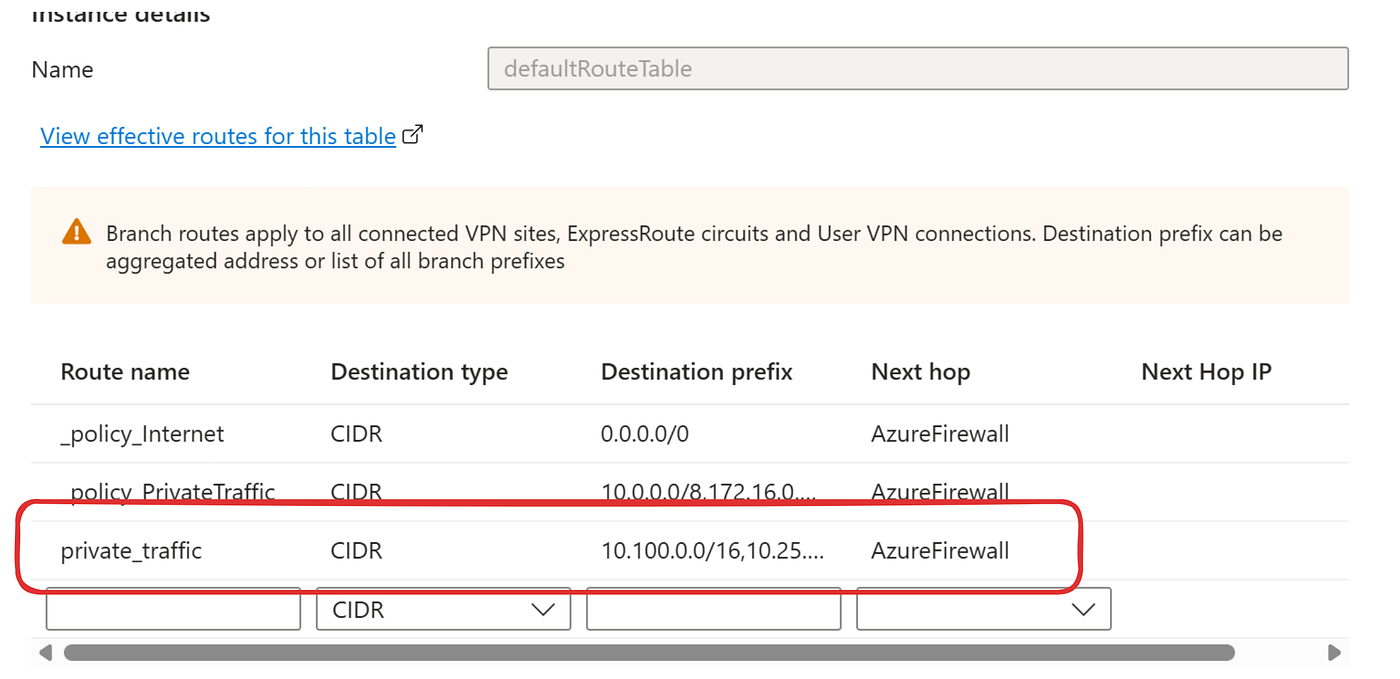Click the 10.100.0.0/16 destination prefix cell
Image resolution: width=1400 pixels, height=679 pixels.
713,550
